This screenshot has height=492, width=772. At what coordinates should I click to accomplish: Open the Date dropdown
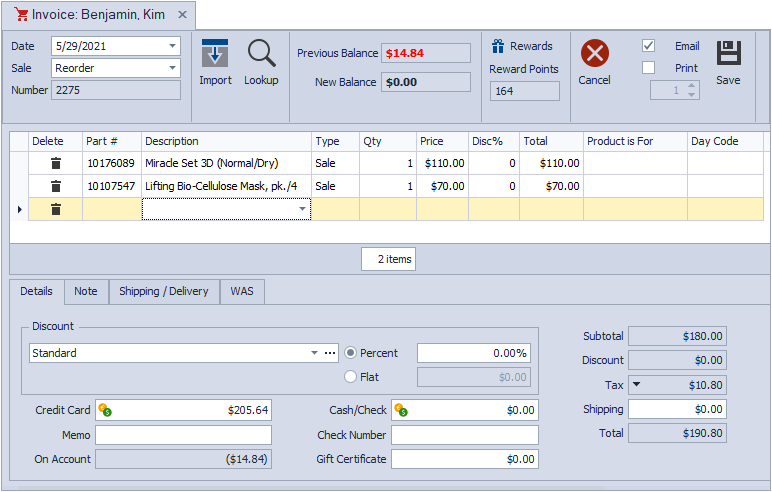[172, 46]
